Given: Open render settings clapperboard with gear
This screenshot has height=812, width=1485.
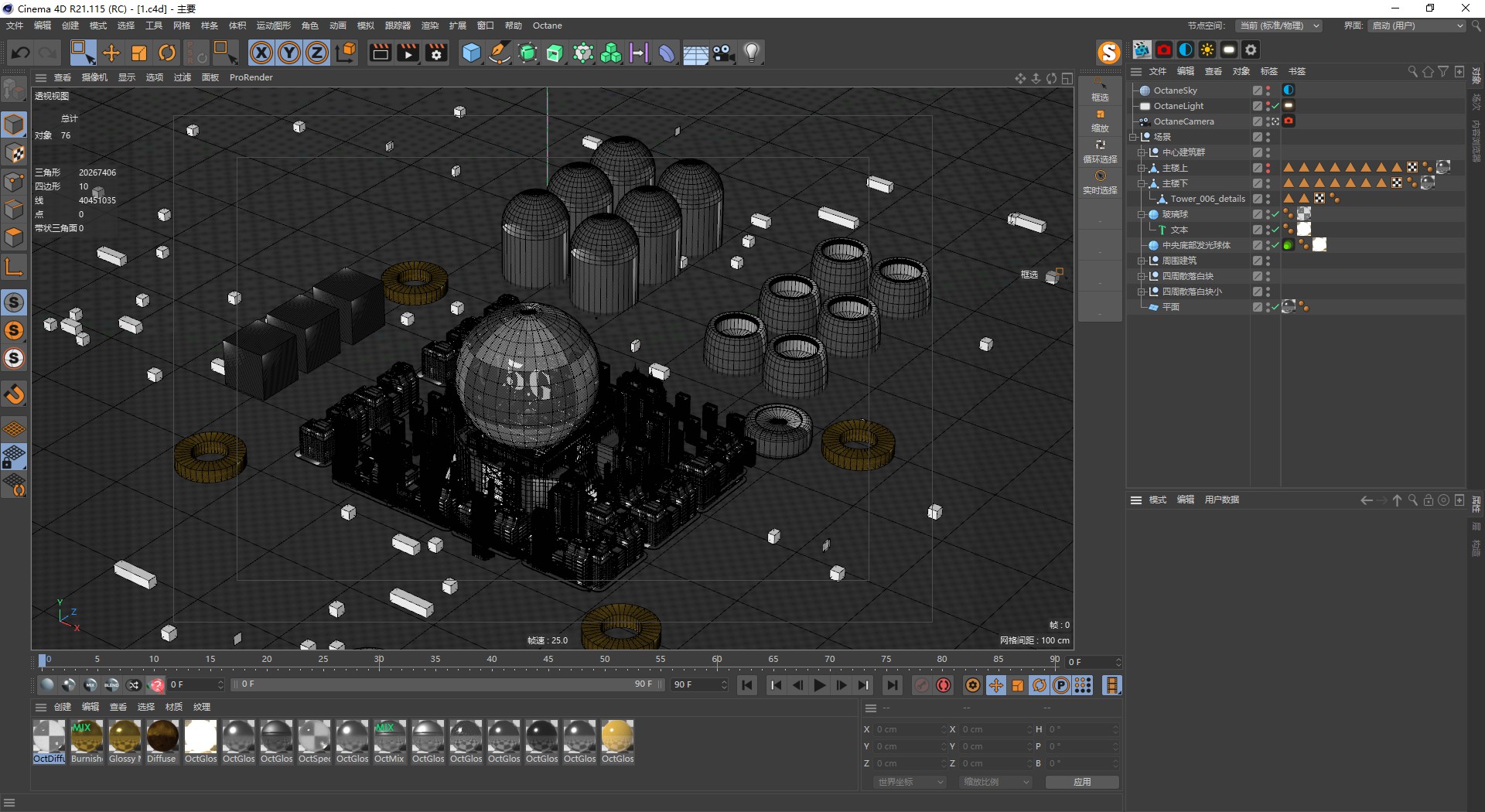Looking at the screenshot, I should (x=437, y=53).
